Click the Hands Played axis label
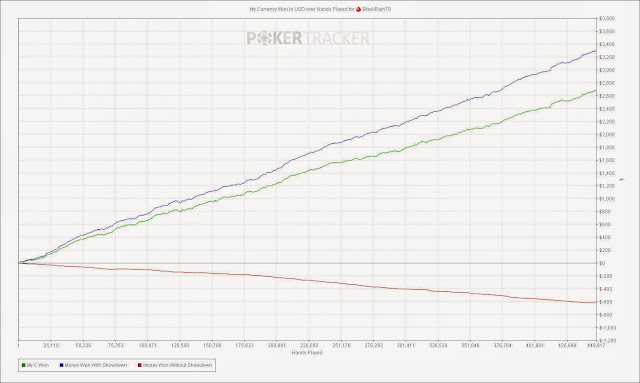The height and width of the screenshot is (383, 640). [307, 352]
